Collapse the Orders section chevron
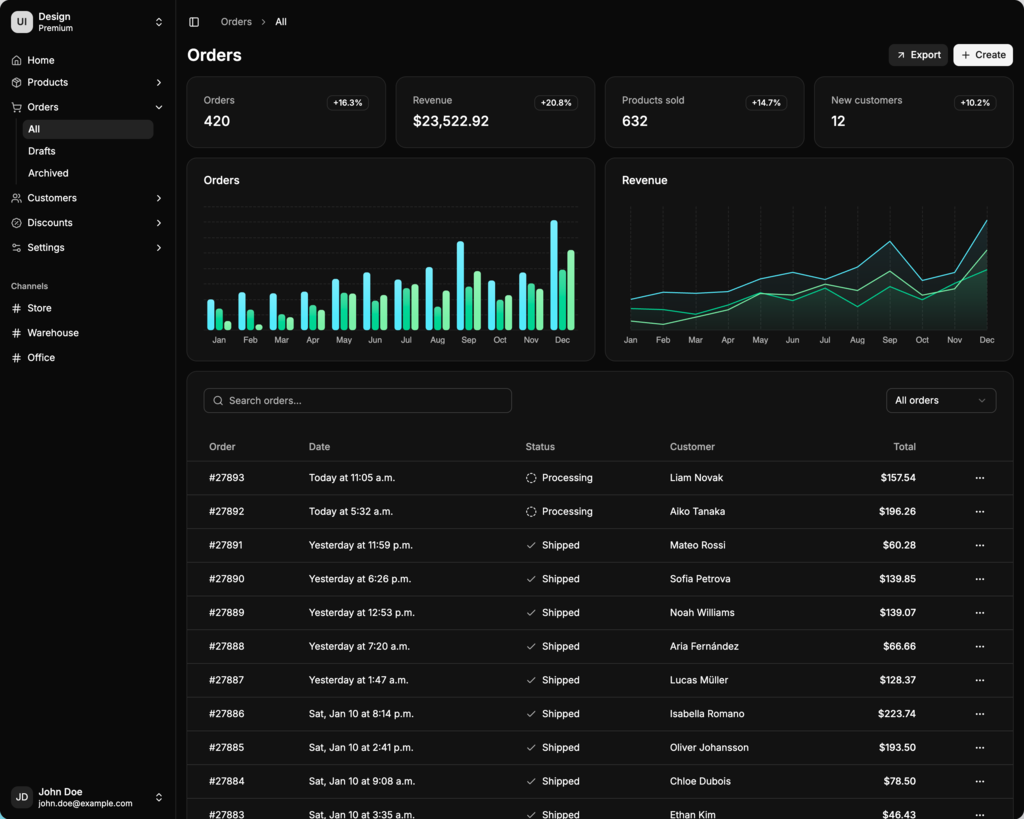1024x819 pixels. click(159, 107)
